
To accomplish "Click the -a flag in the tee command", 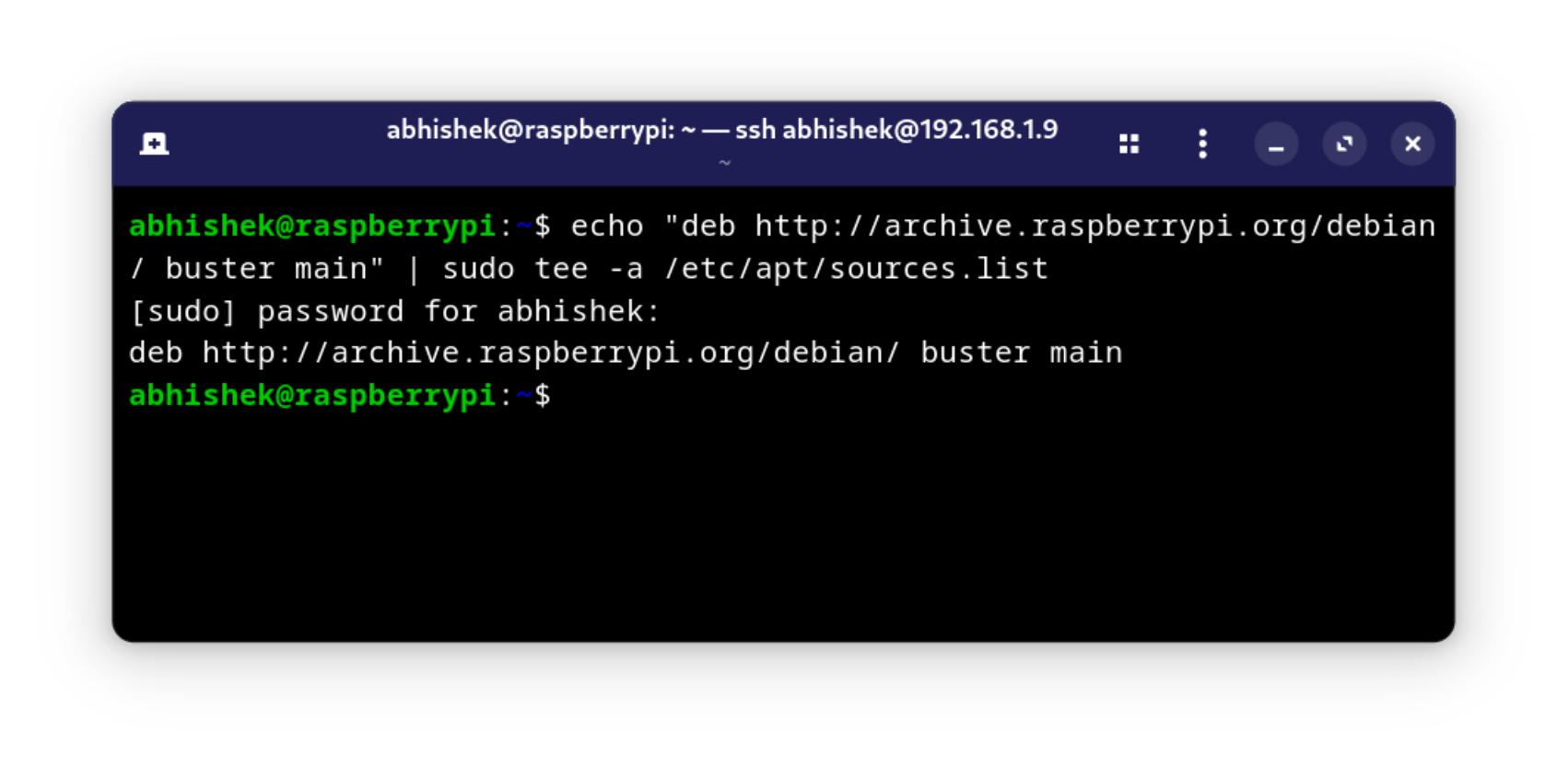I will pos(626,269).
